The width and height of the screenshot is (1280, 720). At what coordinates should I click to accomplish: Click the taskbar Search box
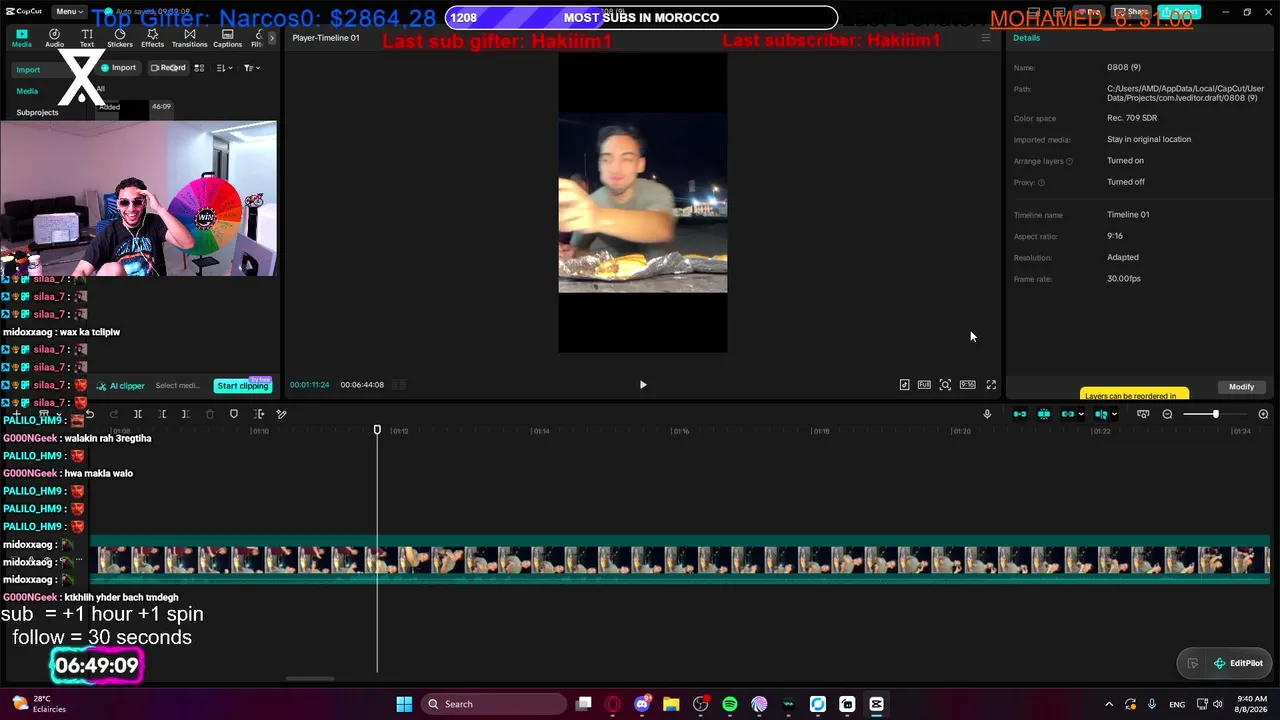494,704
